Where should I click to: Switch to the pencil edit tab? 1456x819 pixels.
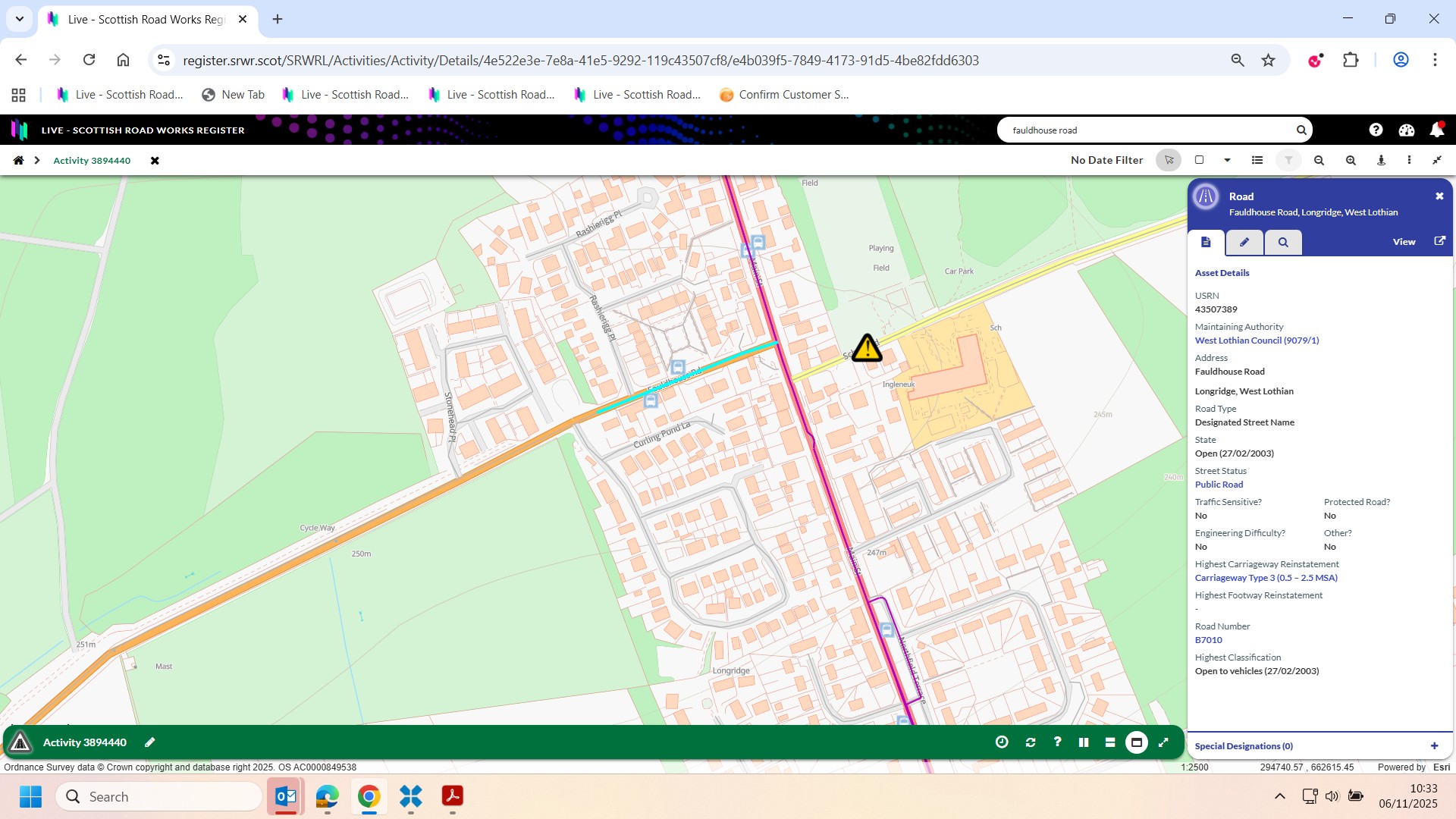[x=1244, y=243]
